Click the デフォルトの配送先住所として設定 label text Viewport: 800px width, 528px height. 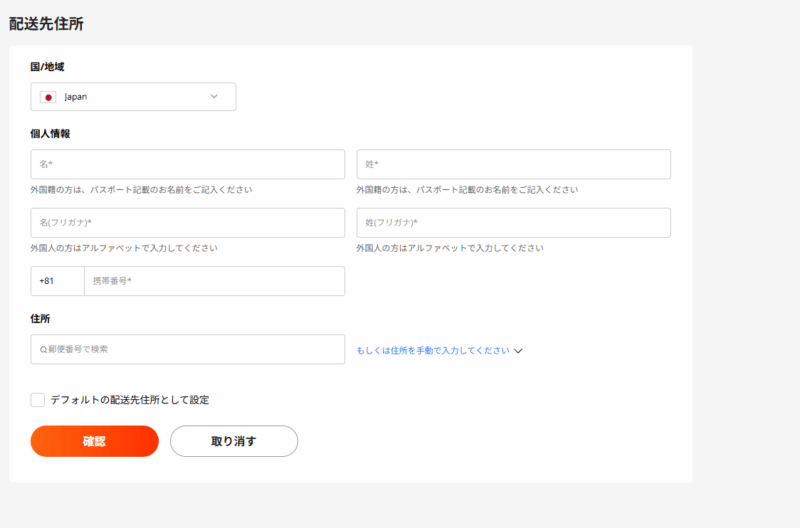[x=129, y=400]
